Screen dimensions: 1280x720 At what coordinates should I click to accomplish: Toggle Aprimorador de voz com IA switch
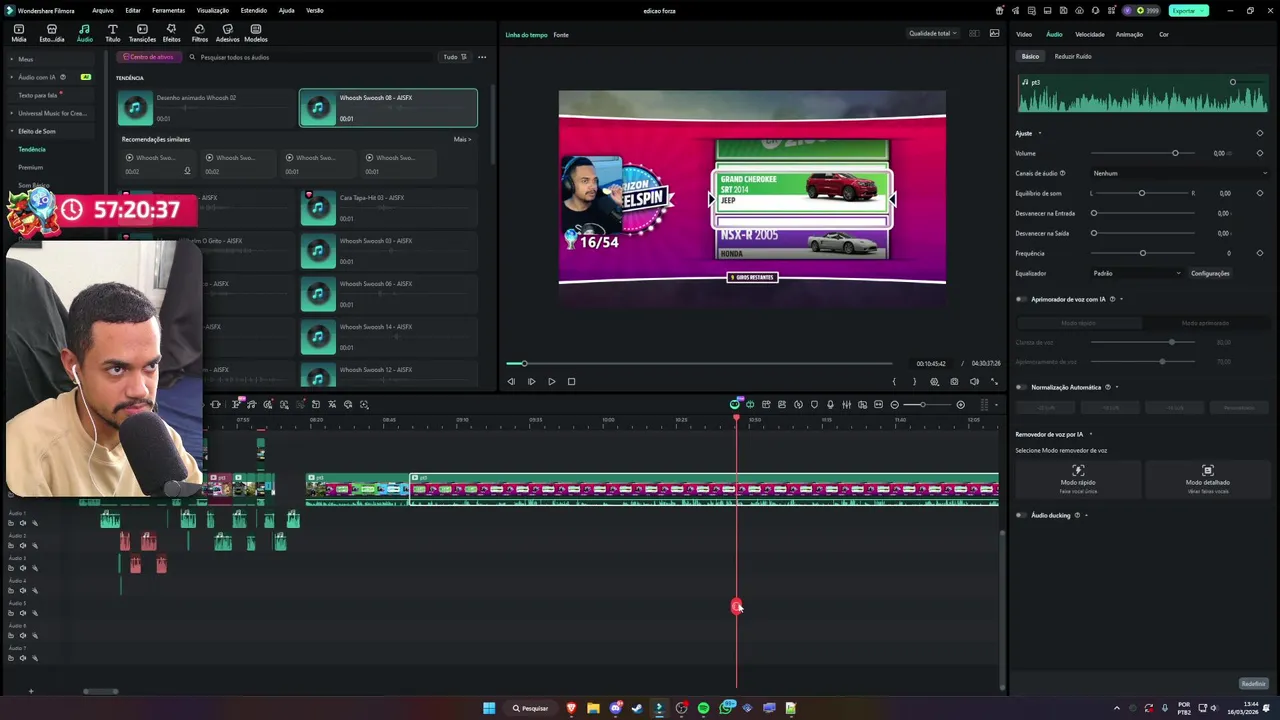pos(1021,299)
